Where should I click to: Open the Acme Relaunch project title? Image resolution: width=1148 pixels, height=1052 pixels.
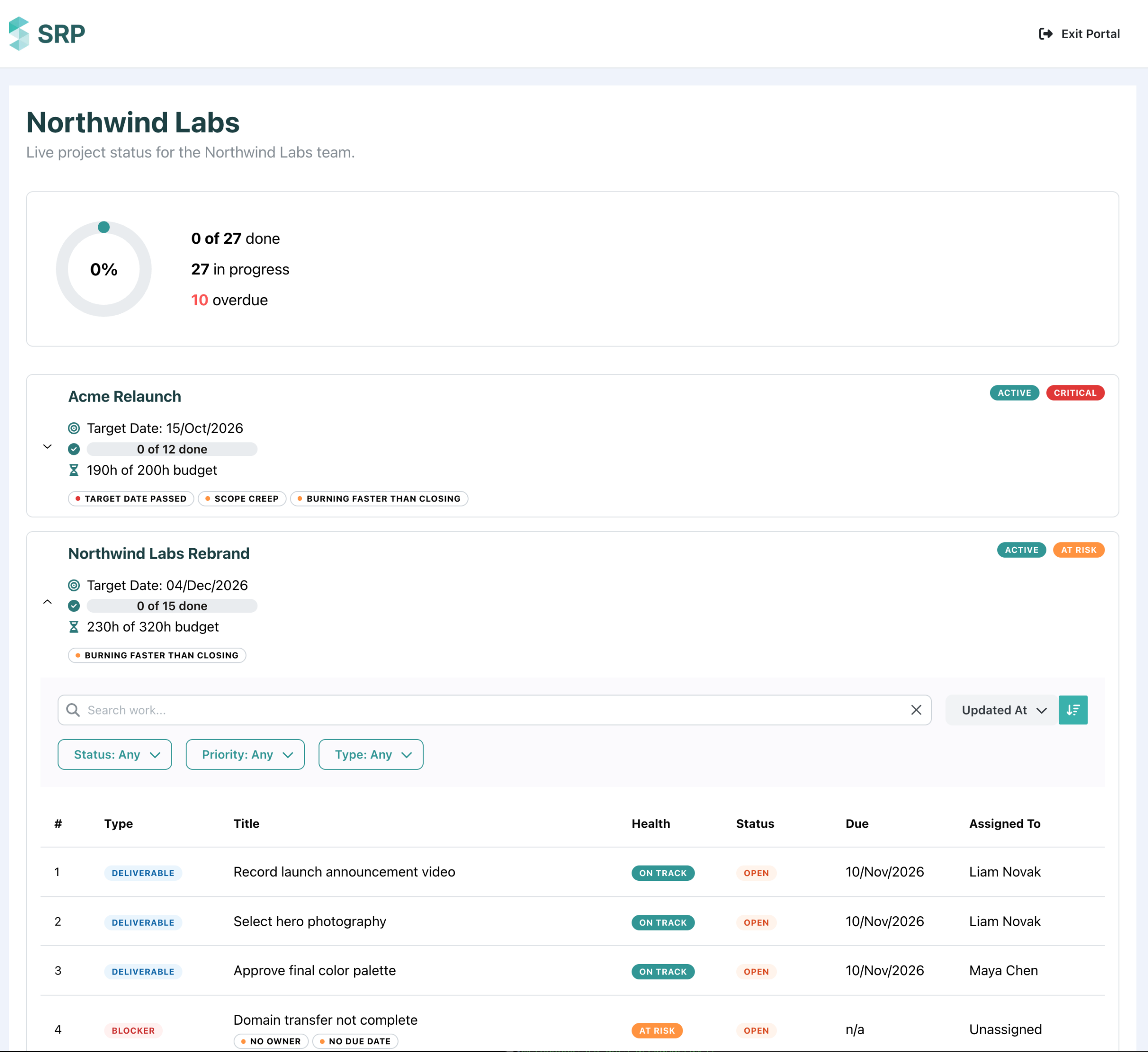(x=125, y=396)
